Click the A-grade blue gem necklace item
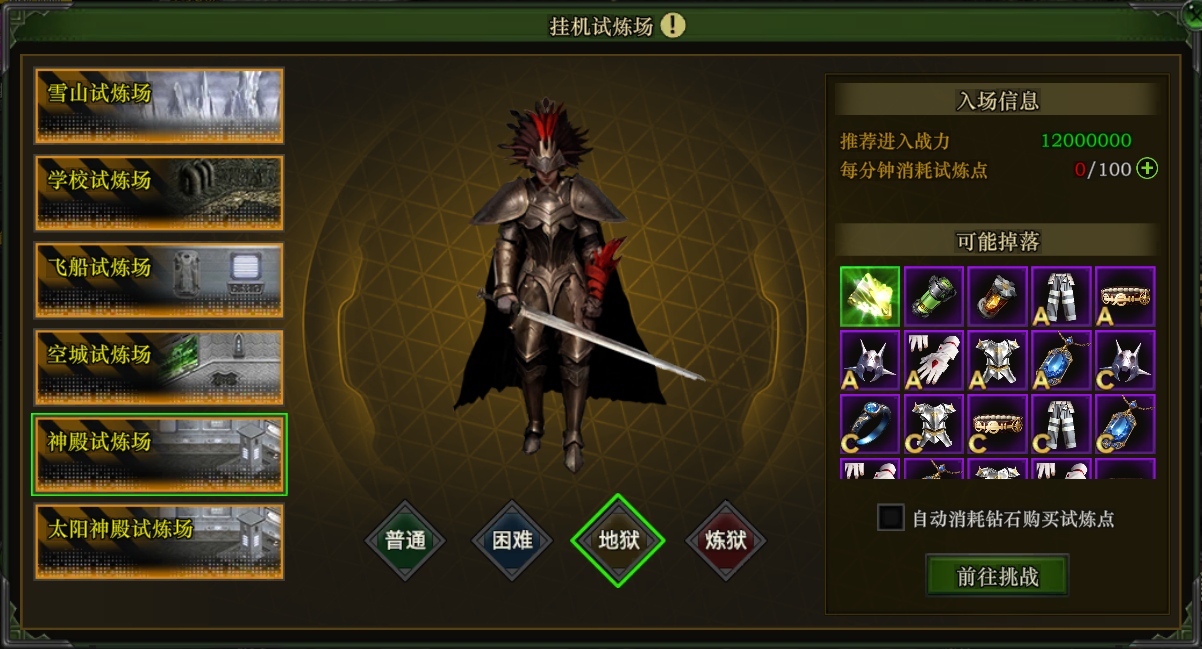This screenshot has width=1202, height=649. 1062,360
